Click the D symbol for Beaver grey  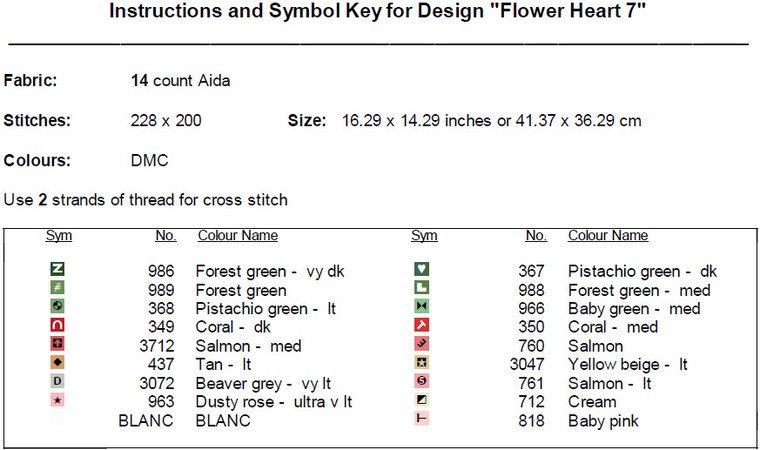[x=57, y=382]
